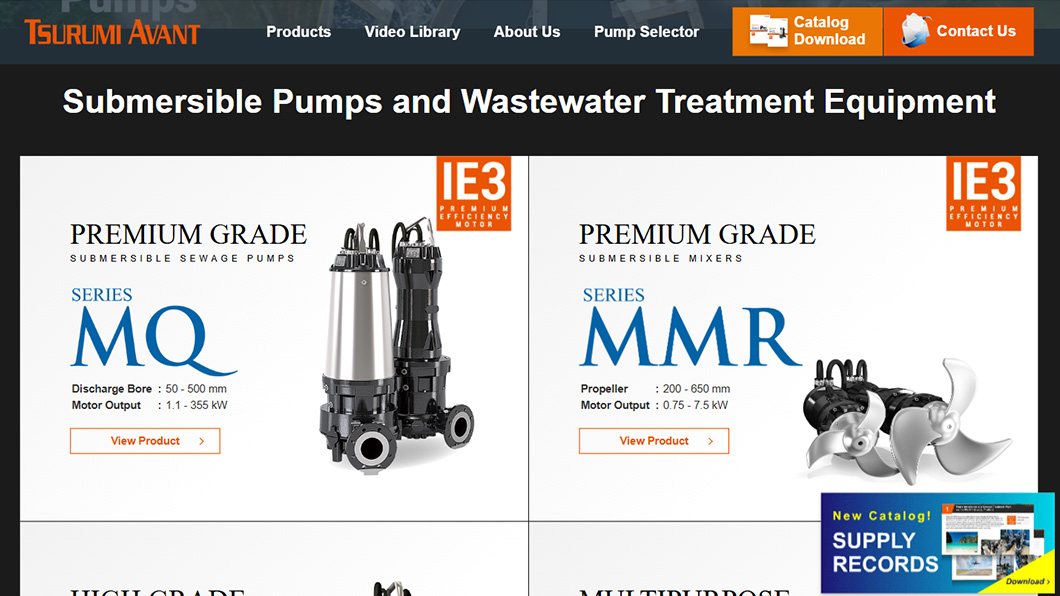Click the Contact Us envelope icon
The height and width of the screenshot is (596, 1060).
click(915, 30)
